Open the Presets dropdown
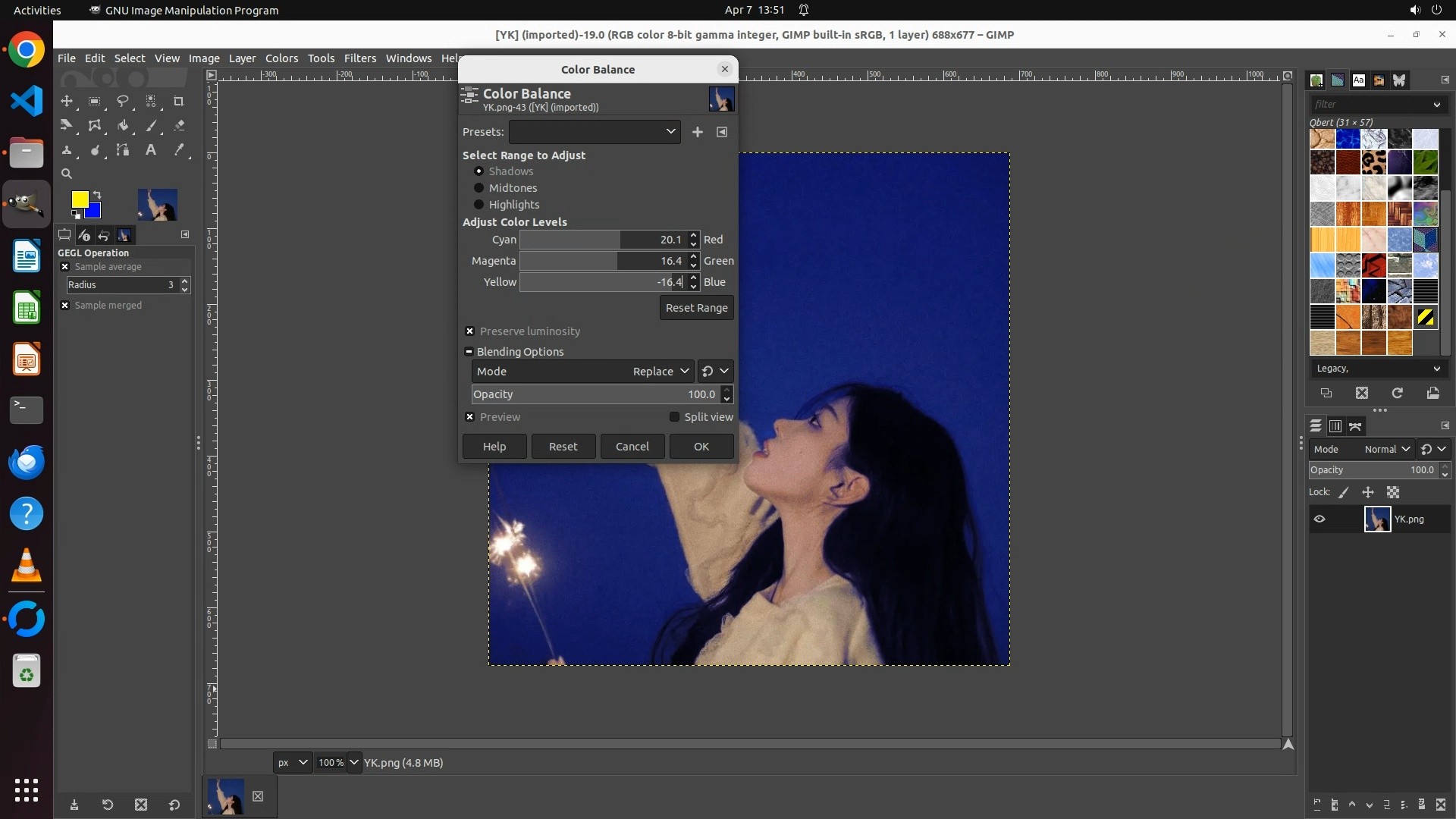This screenshot has width=1456, height=819. pyautogui.click(x=594, y=132)
